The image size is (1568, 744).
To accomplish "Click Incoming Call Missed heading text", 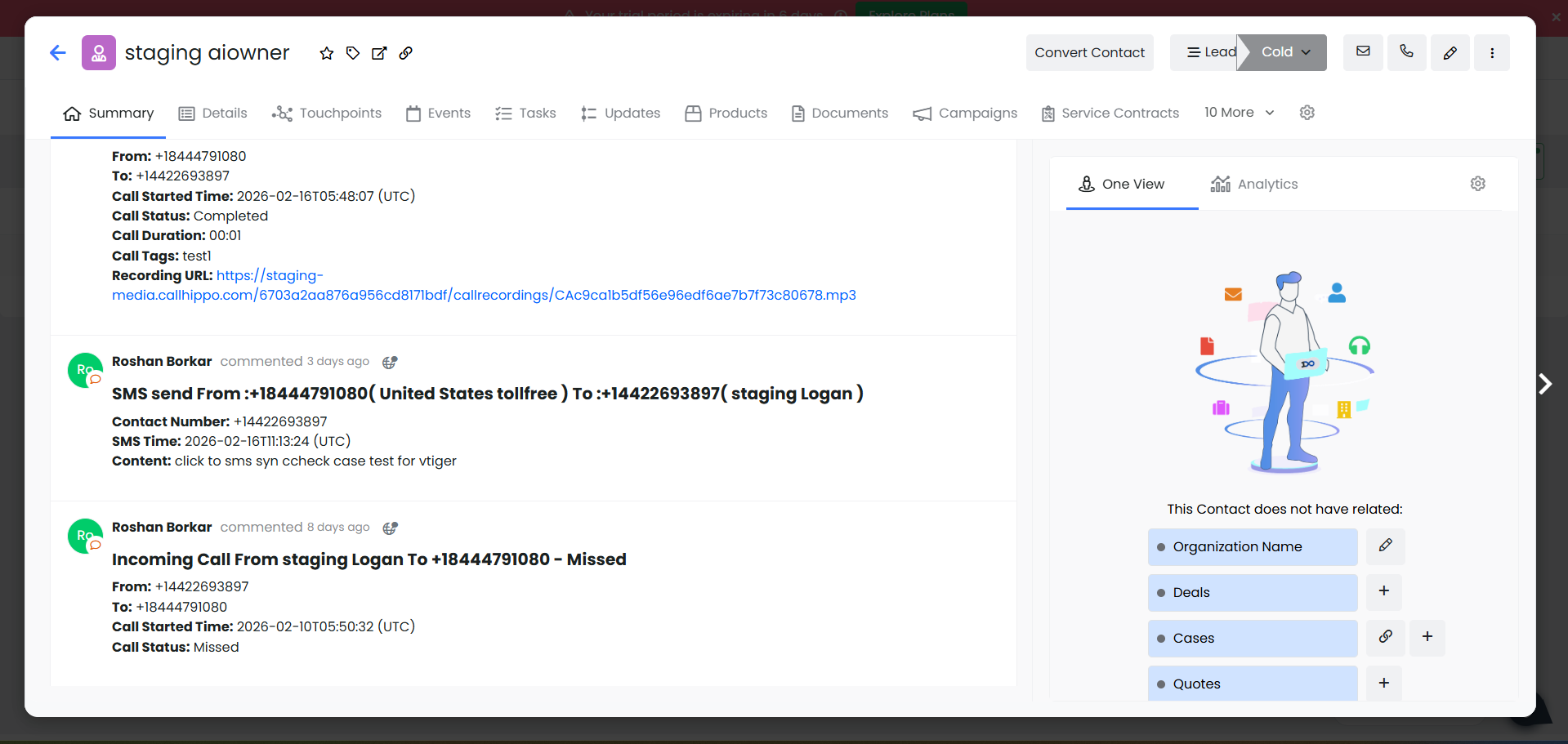I will pyautogui.click(x=369, y=559).
